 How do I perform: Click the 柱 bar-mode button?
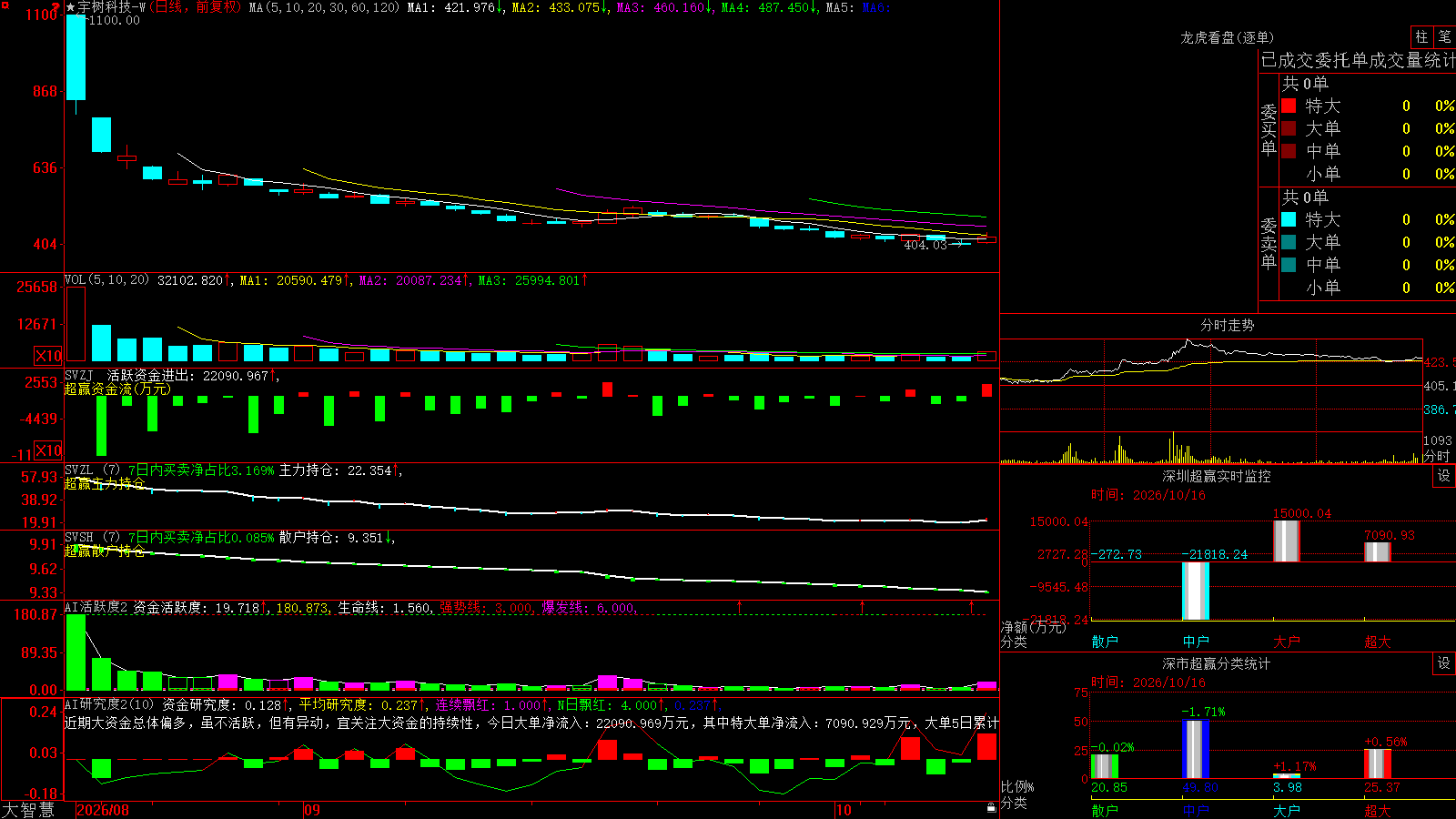click(1421, 37)
